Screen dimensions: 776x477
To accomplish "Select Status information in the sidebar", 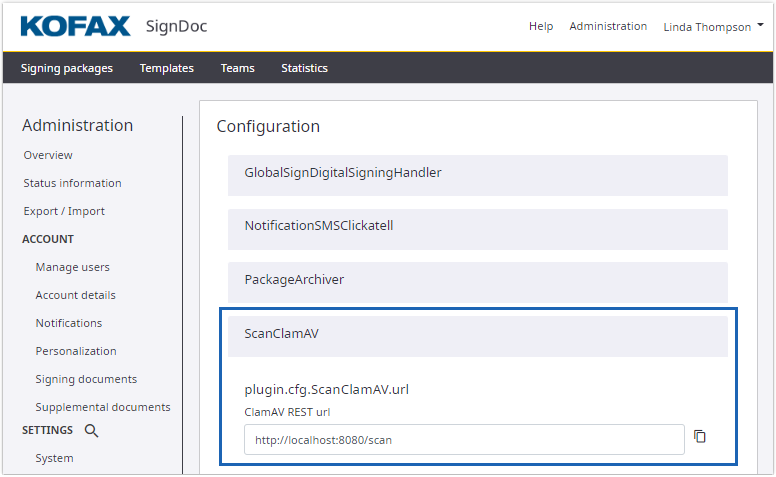I will click(72, 183).
